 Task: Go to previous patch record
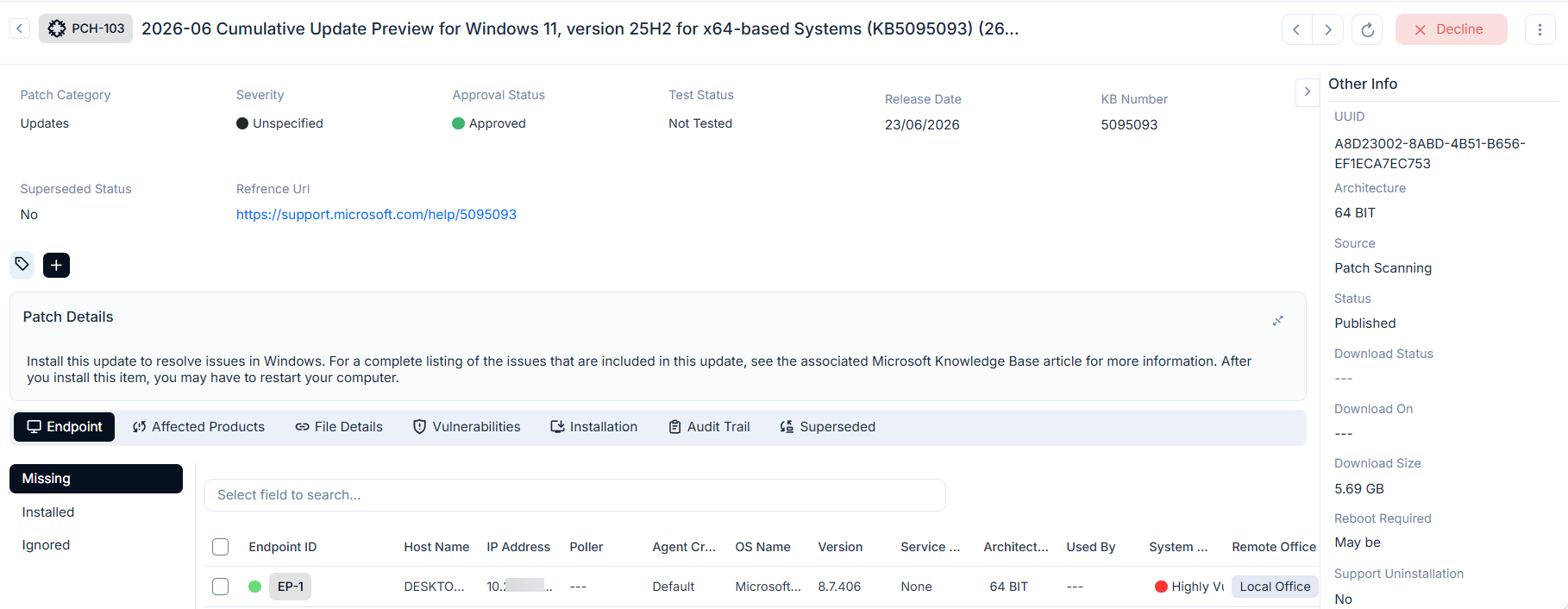[1296, 29]
